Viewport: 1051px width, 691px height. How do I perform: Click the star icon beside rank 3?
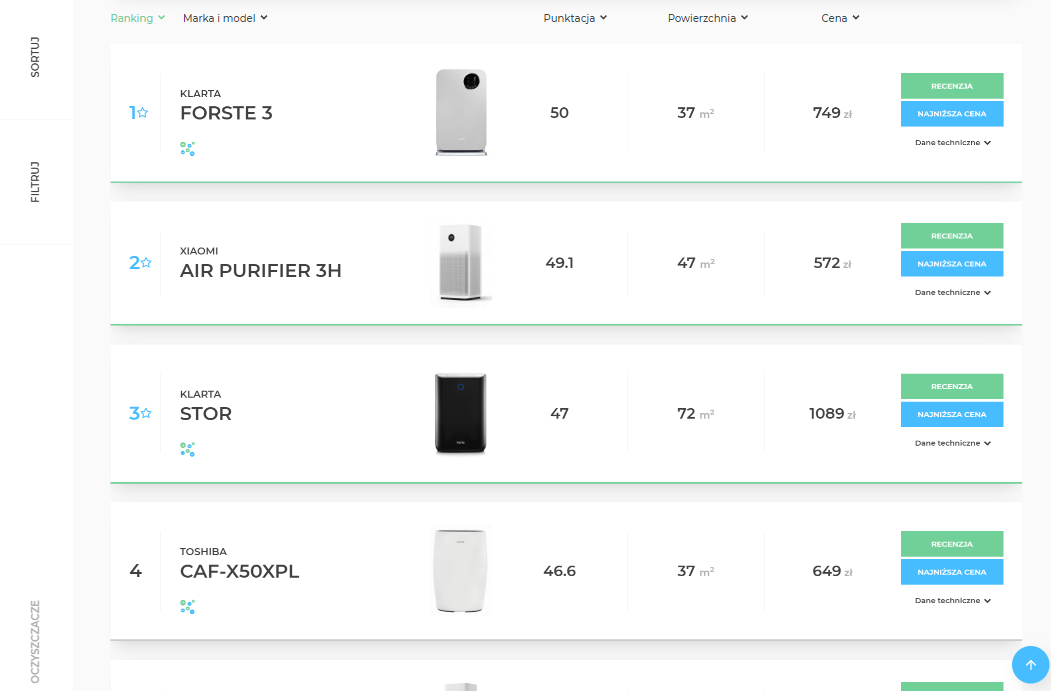click(146, 413)
